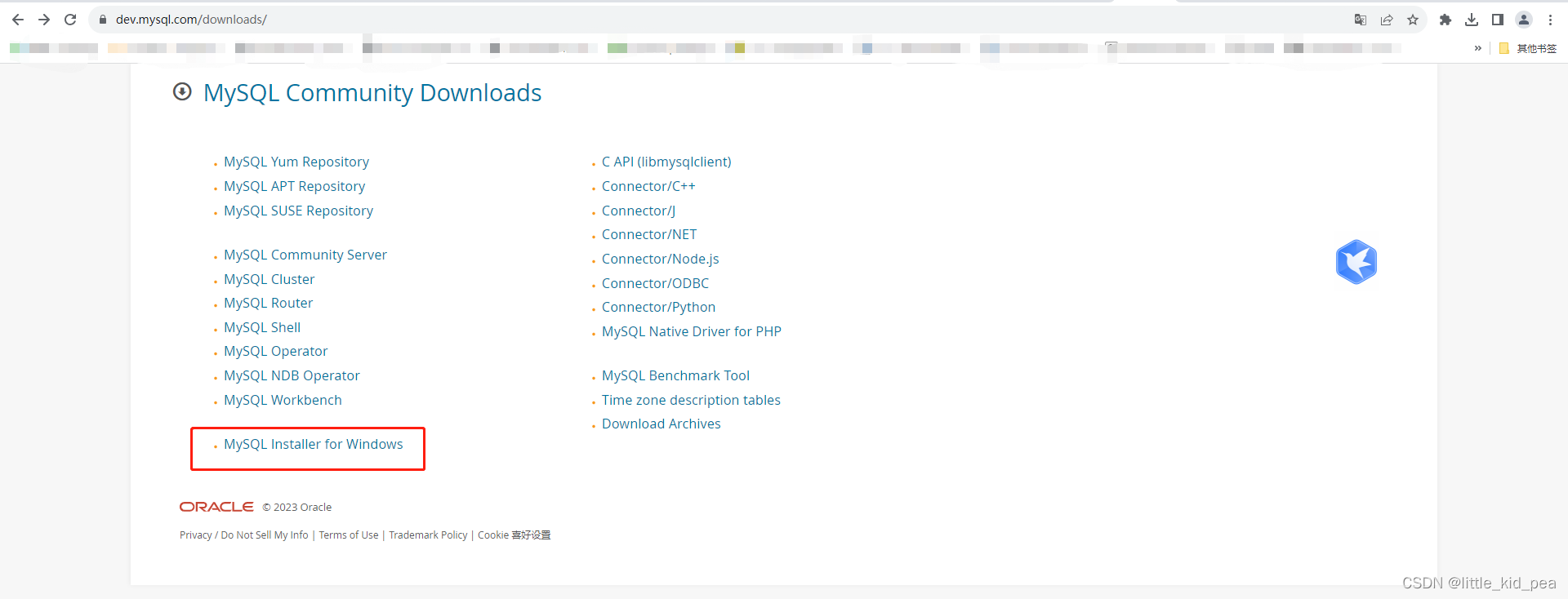Open Cookie preferences footer link
This screenshot has height=599, width=1568.
coord(514,535)
